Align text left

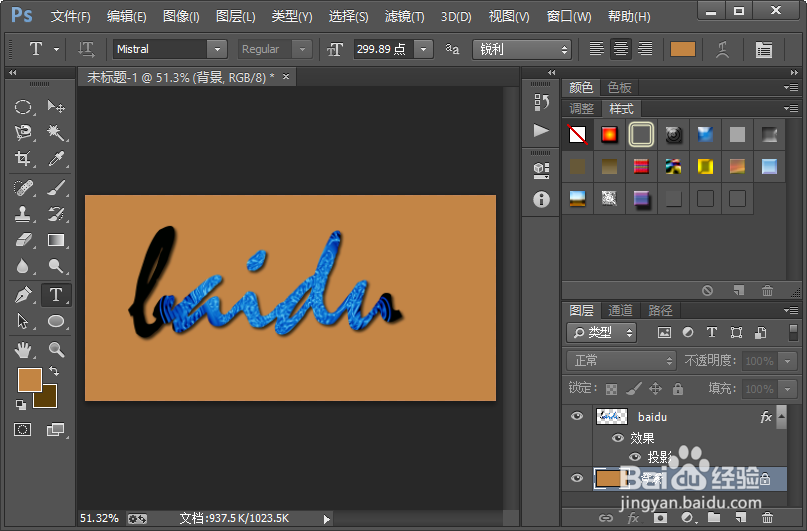[597, 49]
